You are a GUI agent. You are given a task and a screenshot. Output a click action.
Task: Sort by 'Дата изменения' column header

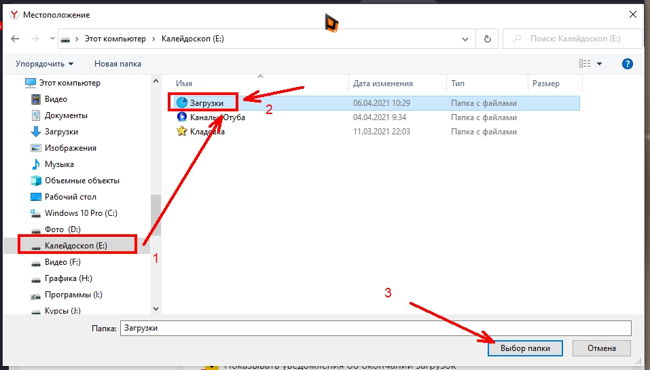point(383,83)
